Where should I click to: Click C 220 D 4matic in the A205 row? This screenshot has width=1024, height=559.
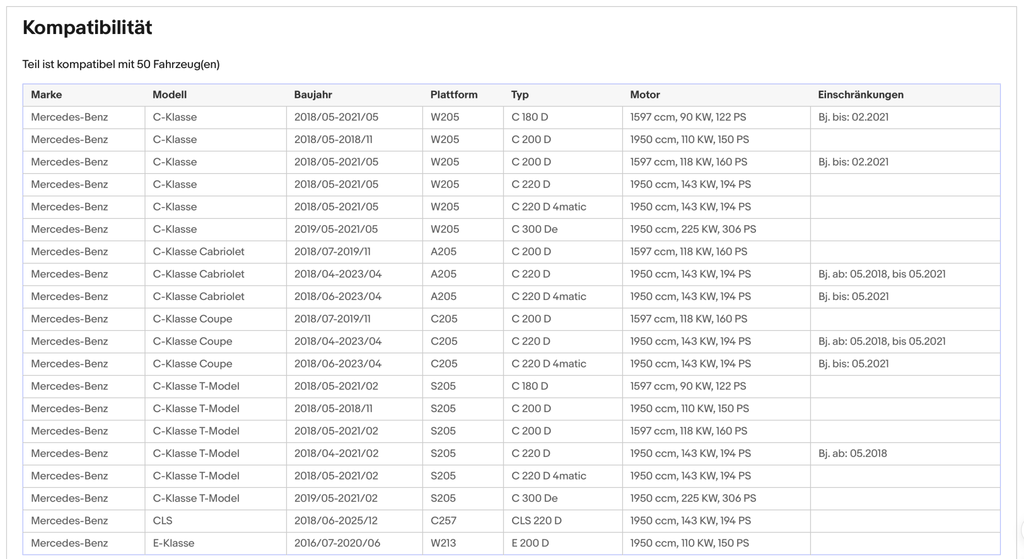(549, 296)
